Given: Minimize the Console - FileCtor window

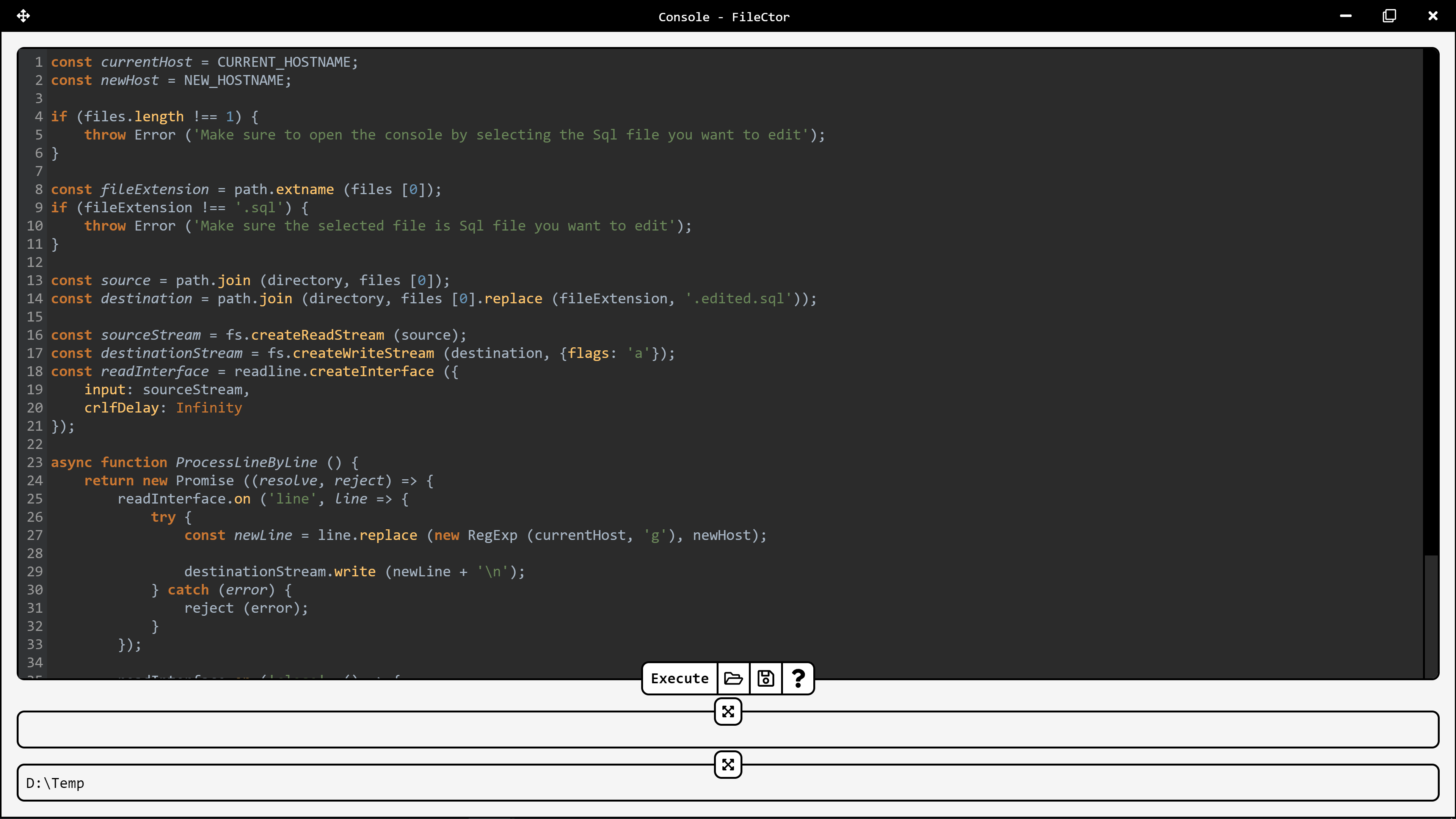Looking at the screenshot, I should click(1345, 16).
